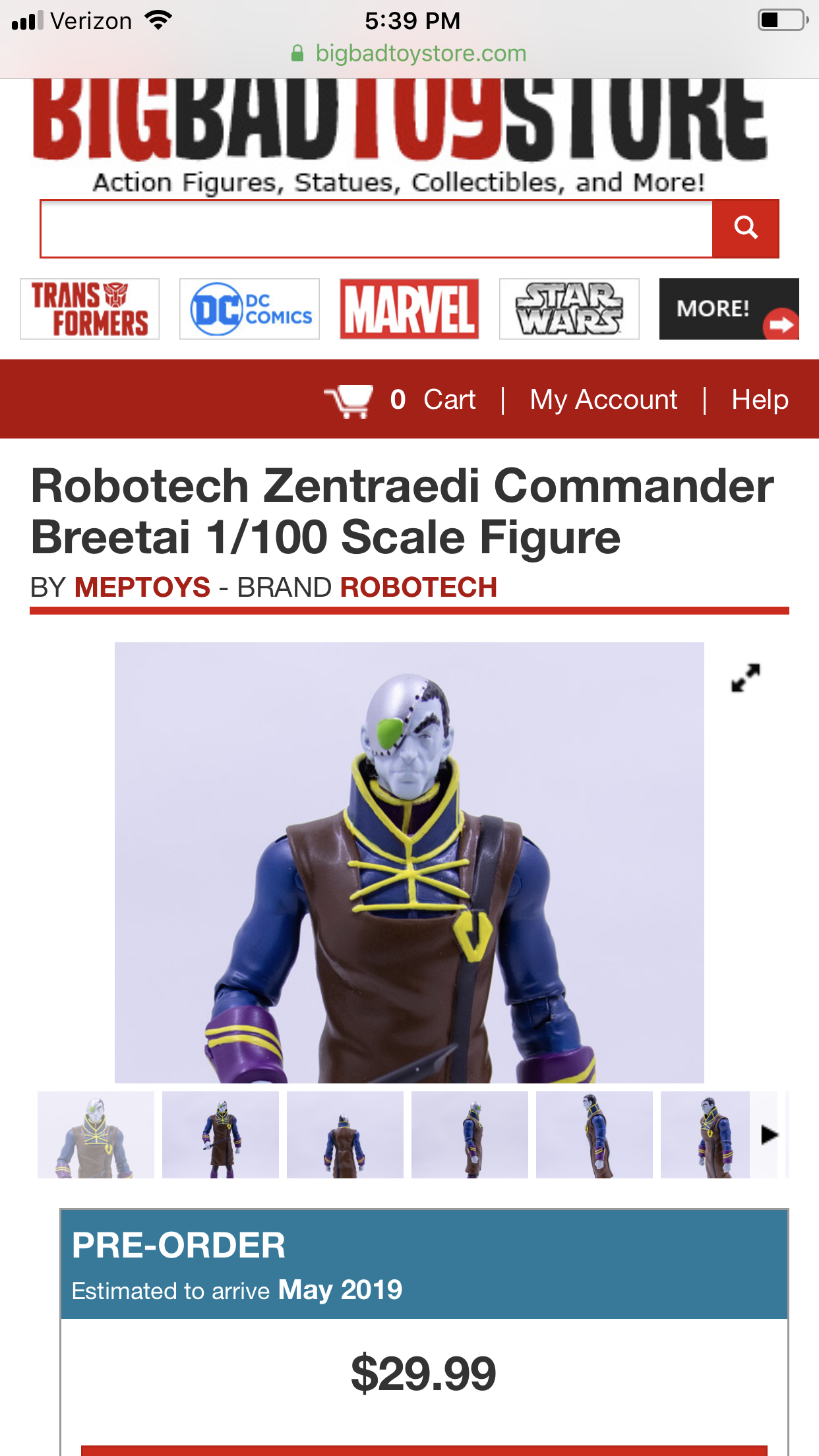This screenshot has height=1456, width=819.
Task: Click the red search magnifier button
Action: coord(745,228)
